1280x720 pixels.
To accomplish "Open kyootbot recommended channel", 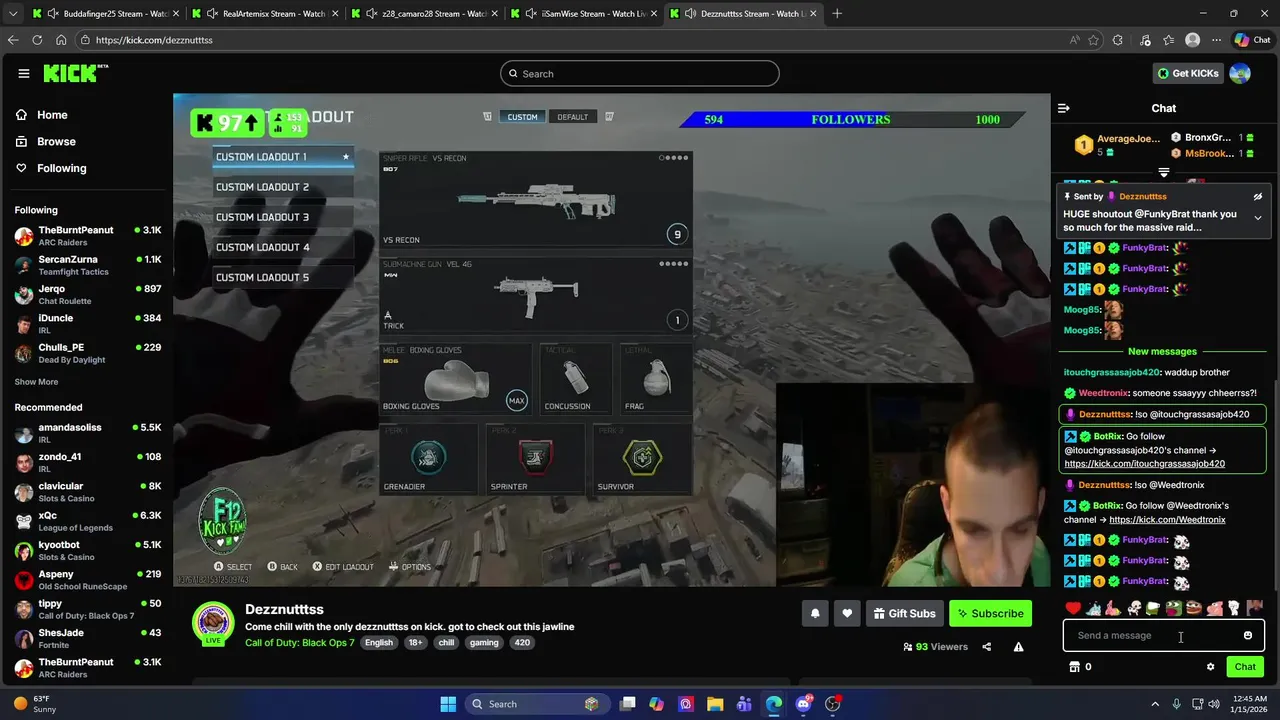I will pos(87,551).
